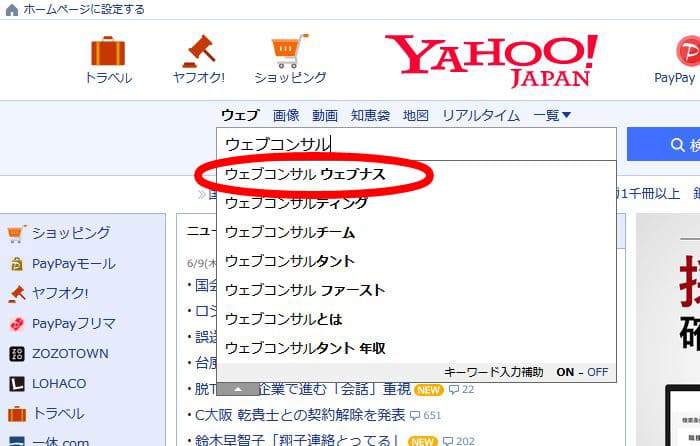Choose suggestion ウェブコンサルチーム
This screenshot has height=446, width=700.
tap(417, 232)
